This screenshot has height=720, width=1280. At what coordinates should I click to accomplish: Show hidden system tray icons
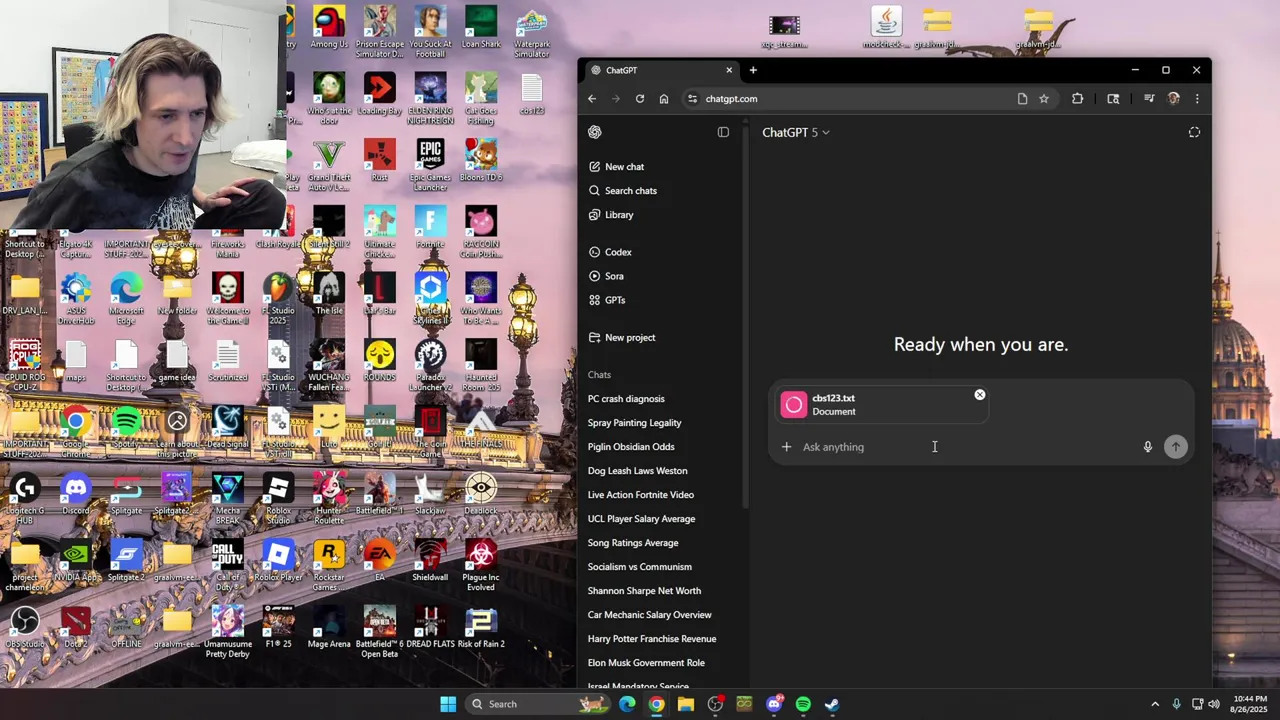[x=1155, y=704]
